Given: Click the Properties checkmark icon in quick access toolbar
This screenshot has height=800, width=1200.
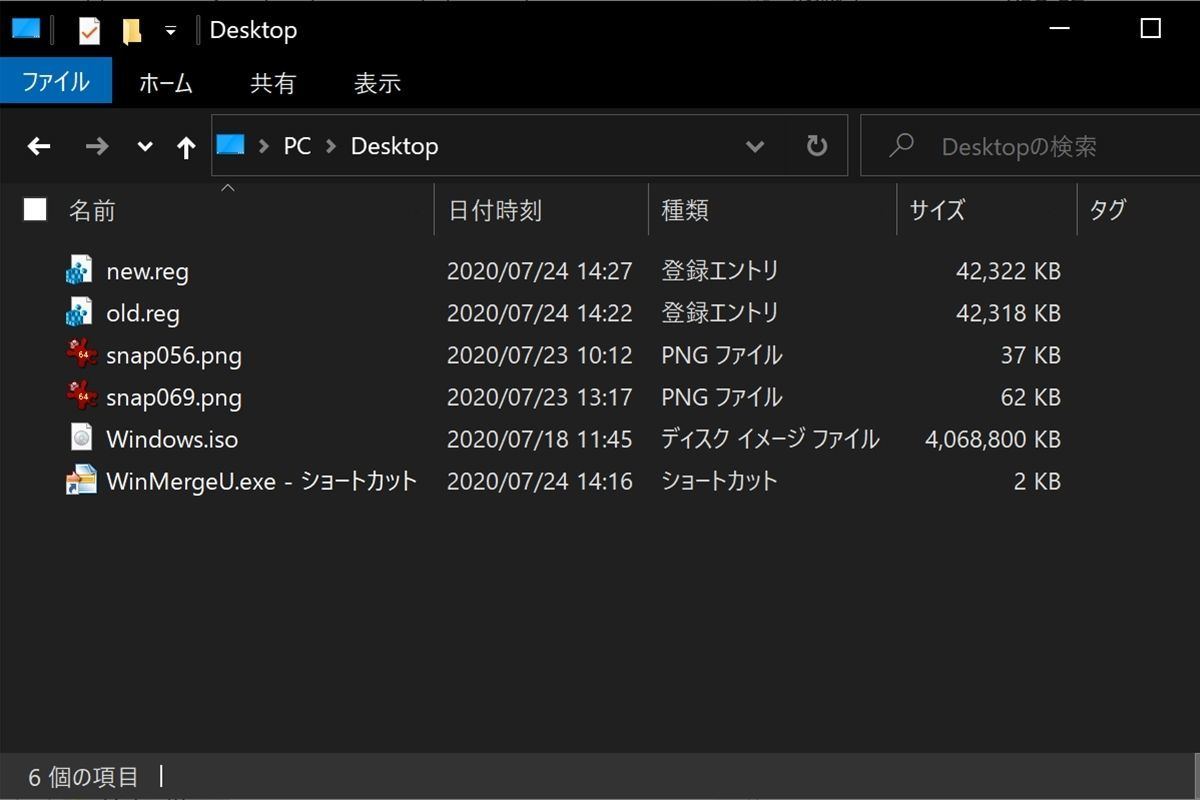Looking at the screenshot, I should click(89, 30).
